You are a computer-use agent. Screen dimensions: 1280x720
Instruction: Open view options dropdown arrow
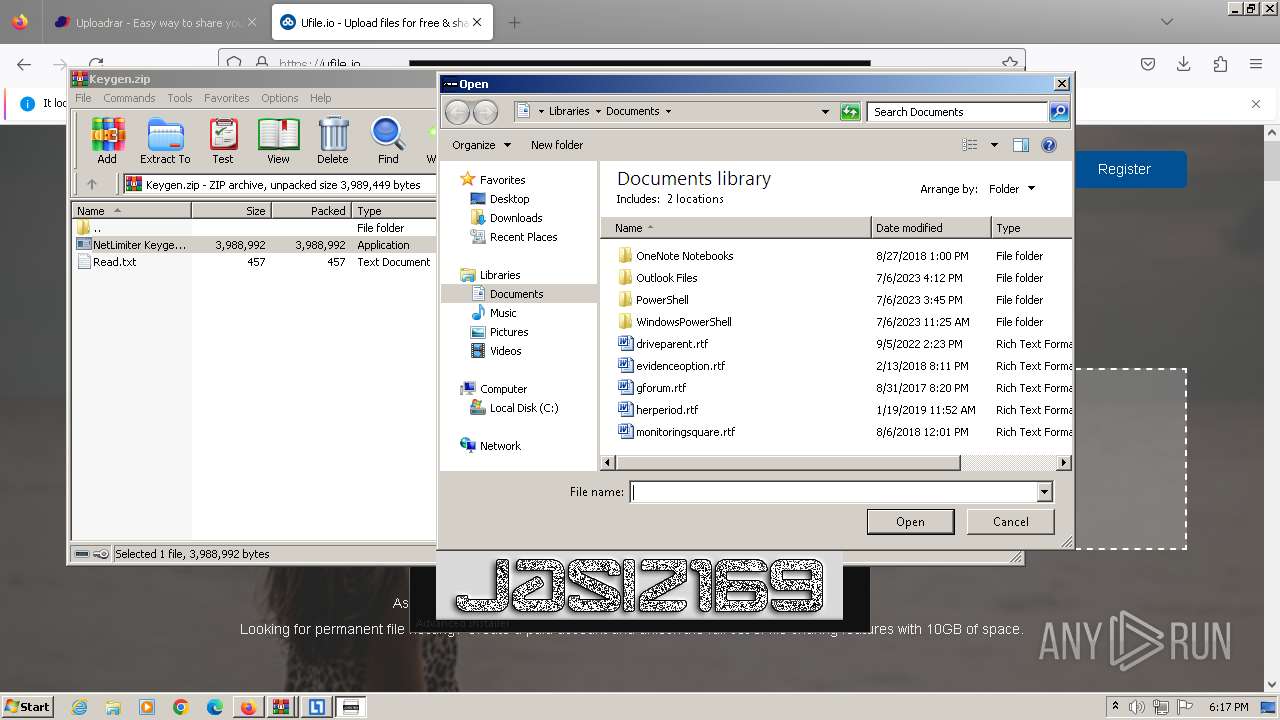994,145
